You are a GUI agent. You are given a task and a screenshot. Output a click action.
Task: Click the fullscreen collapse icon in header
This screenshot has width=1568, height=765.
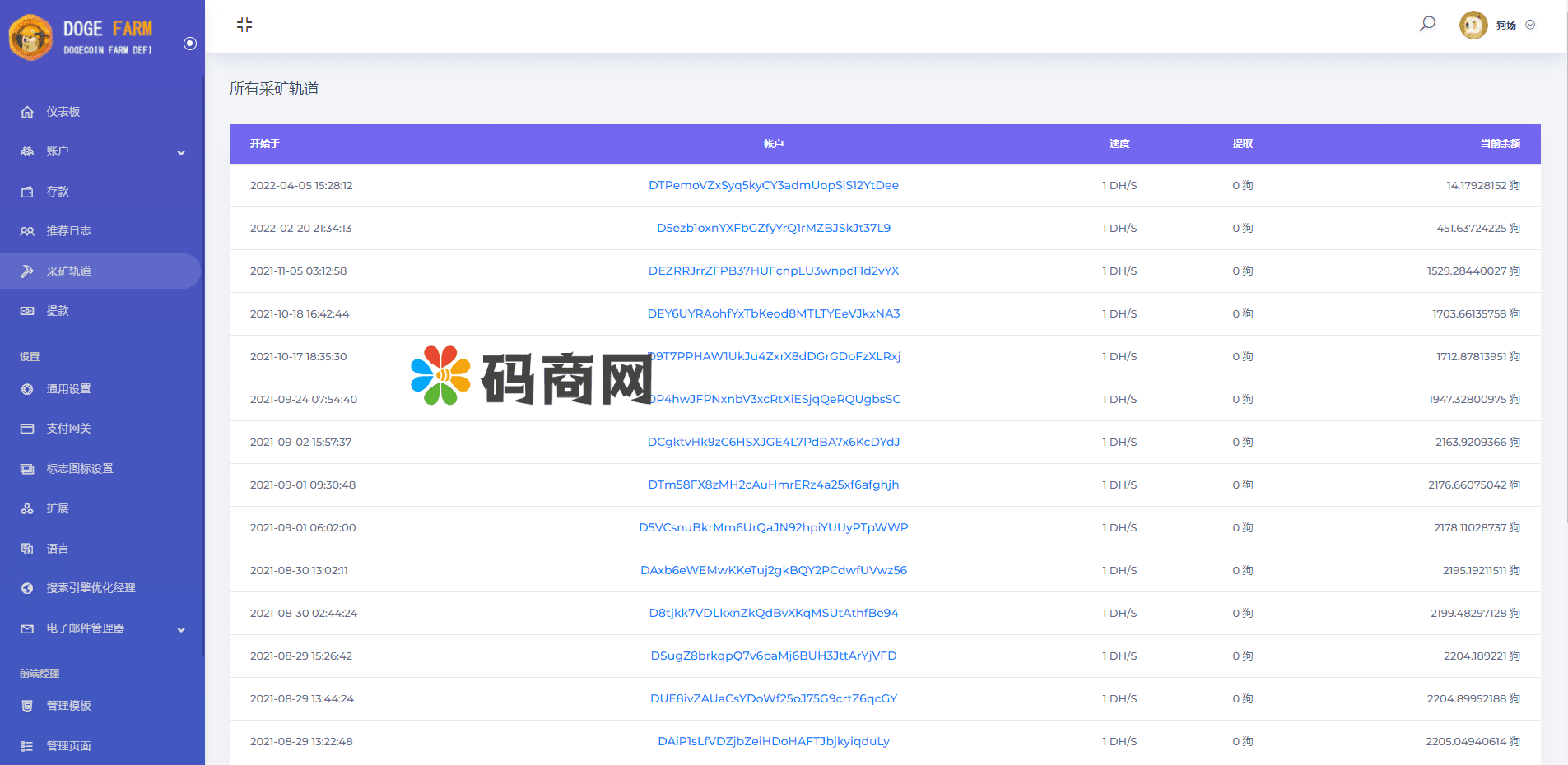[x=244, y=25]
